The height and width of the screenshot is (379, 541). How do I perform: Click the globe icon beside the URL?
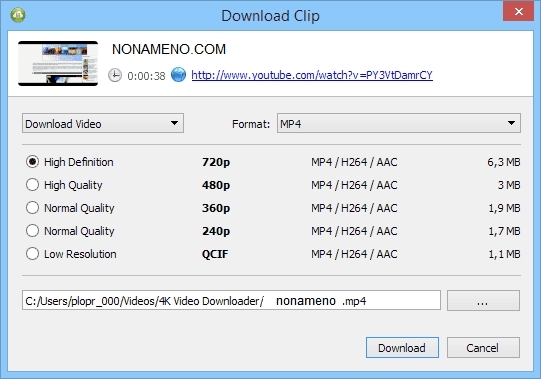(178, 75)
